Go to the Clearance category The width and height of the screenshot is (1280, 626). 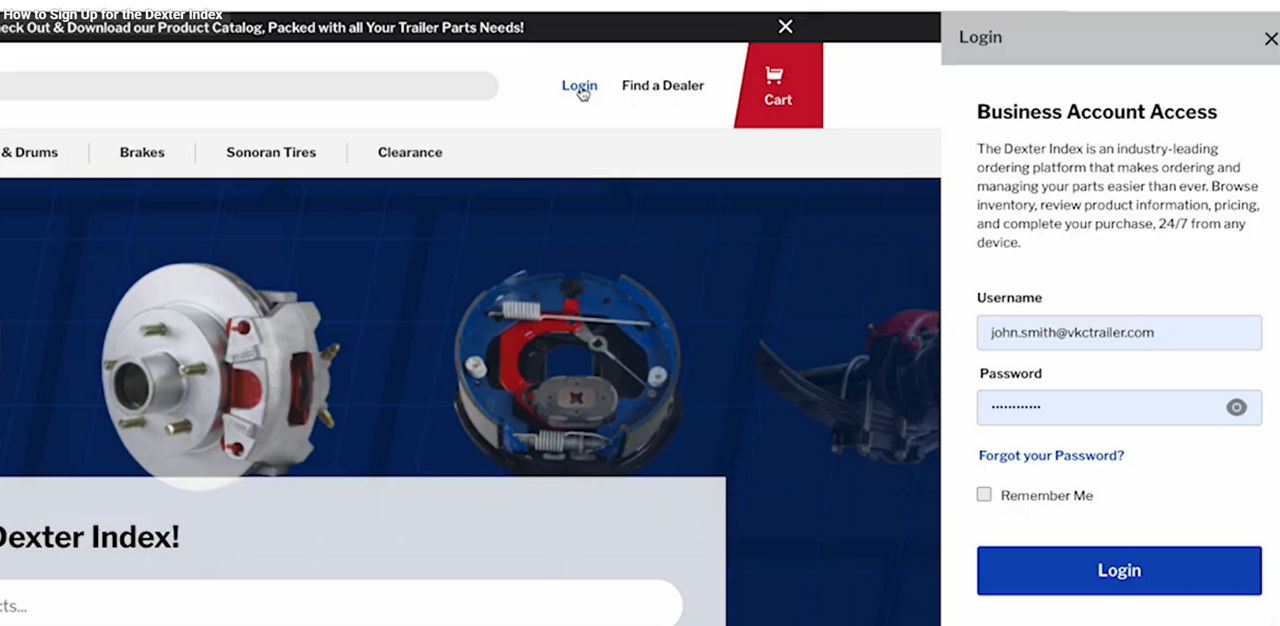tap(410, 152)
